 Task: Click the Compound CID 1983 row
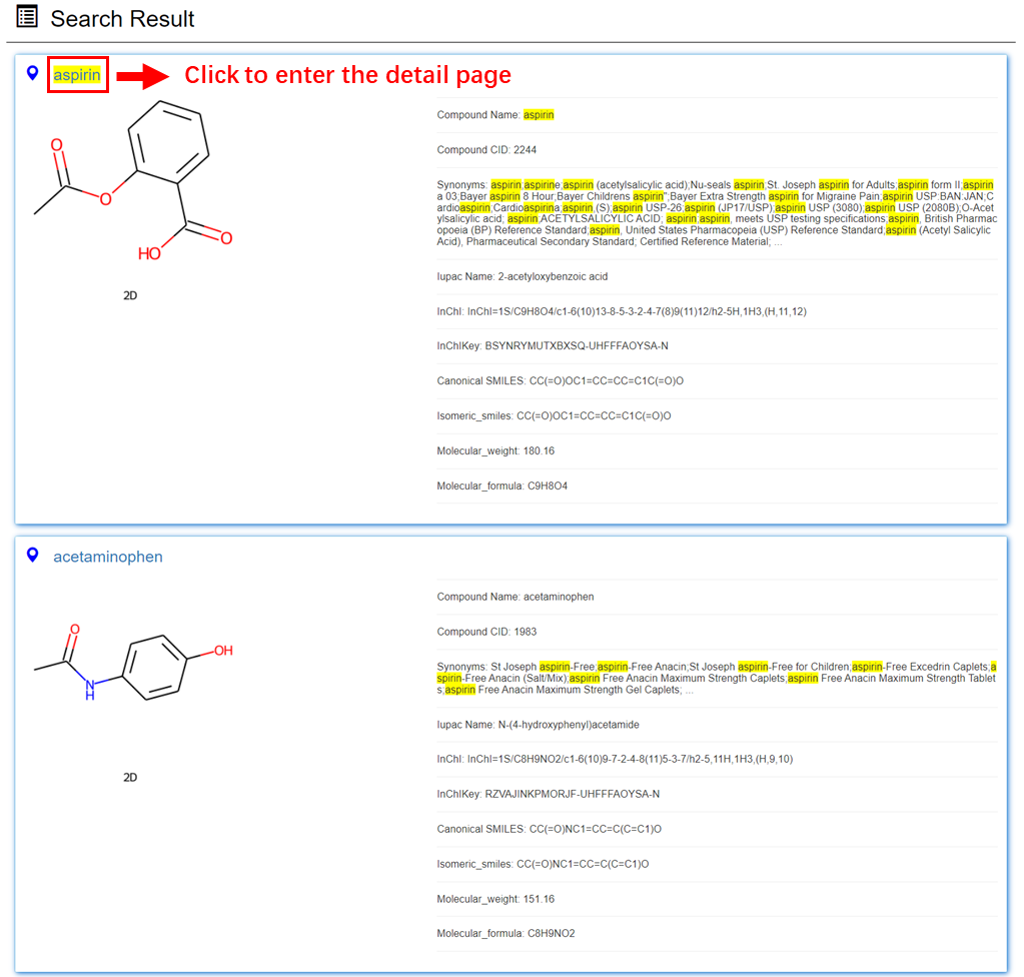[487, 632]
